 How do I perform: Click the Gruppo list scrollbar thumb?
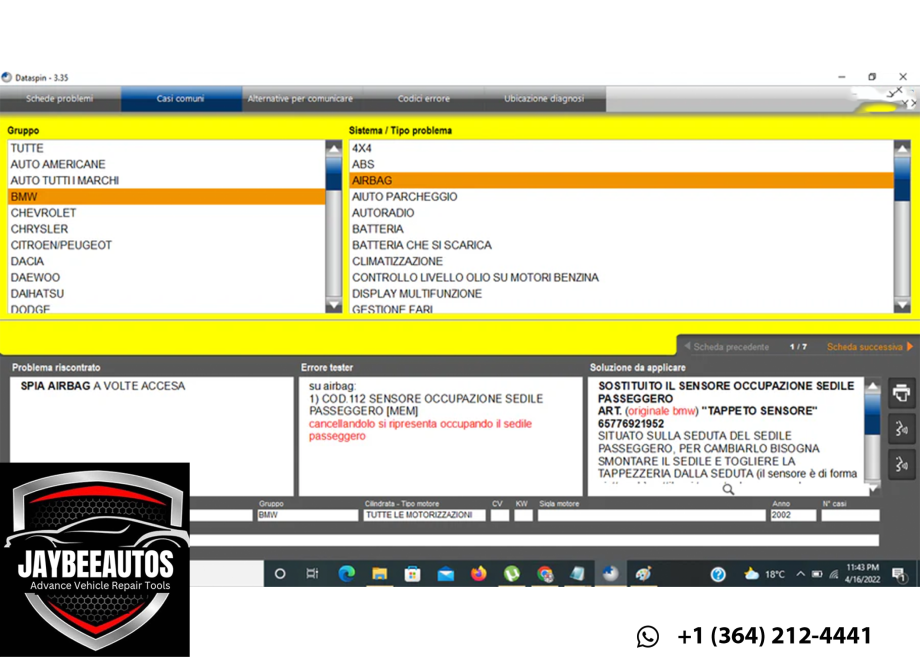click(x=333, y=173)
